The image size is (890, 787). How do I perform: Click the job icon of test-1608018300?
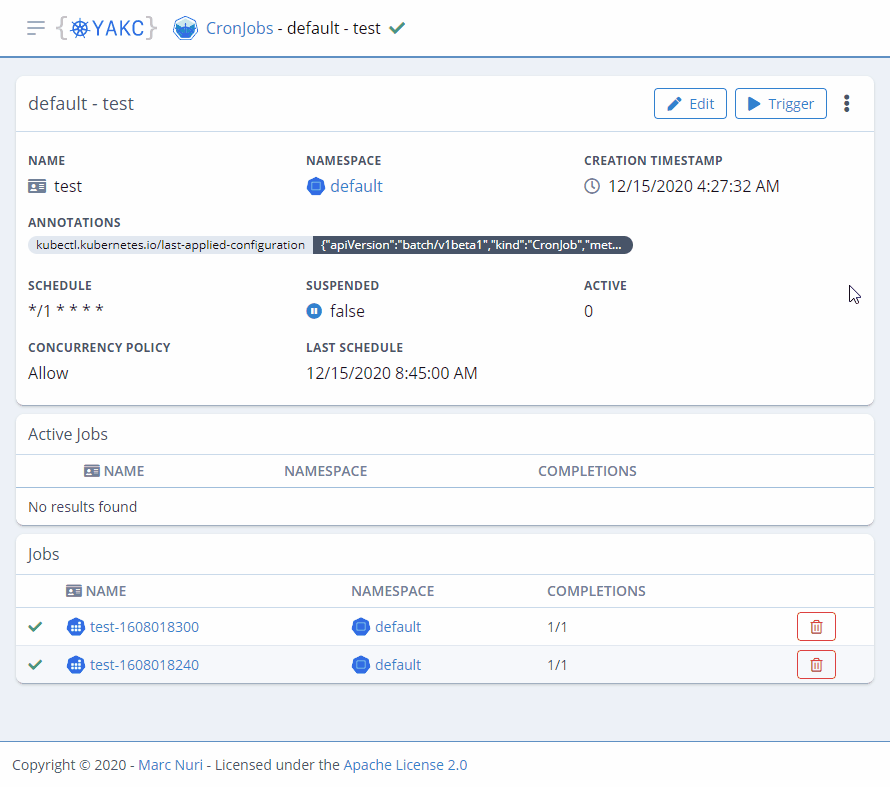[x=75, y=627]
